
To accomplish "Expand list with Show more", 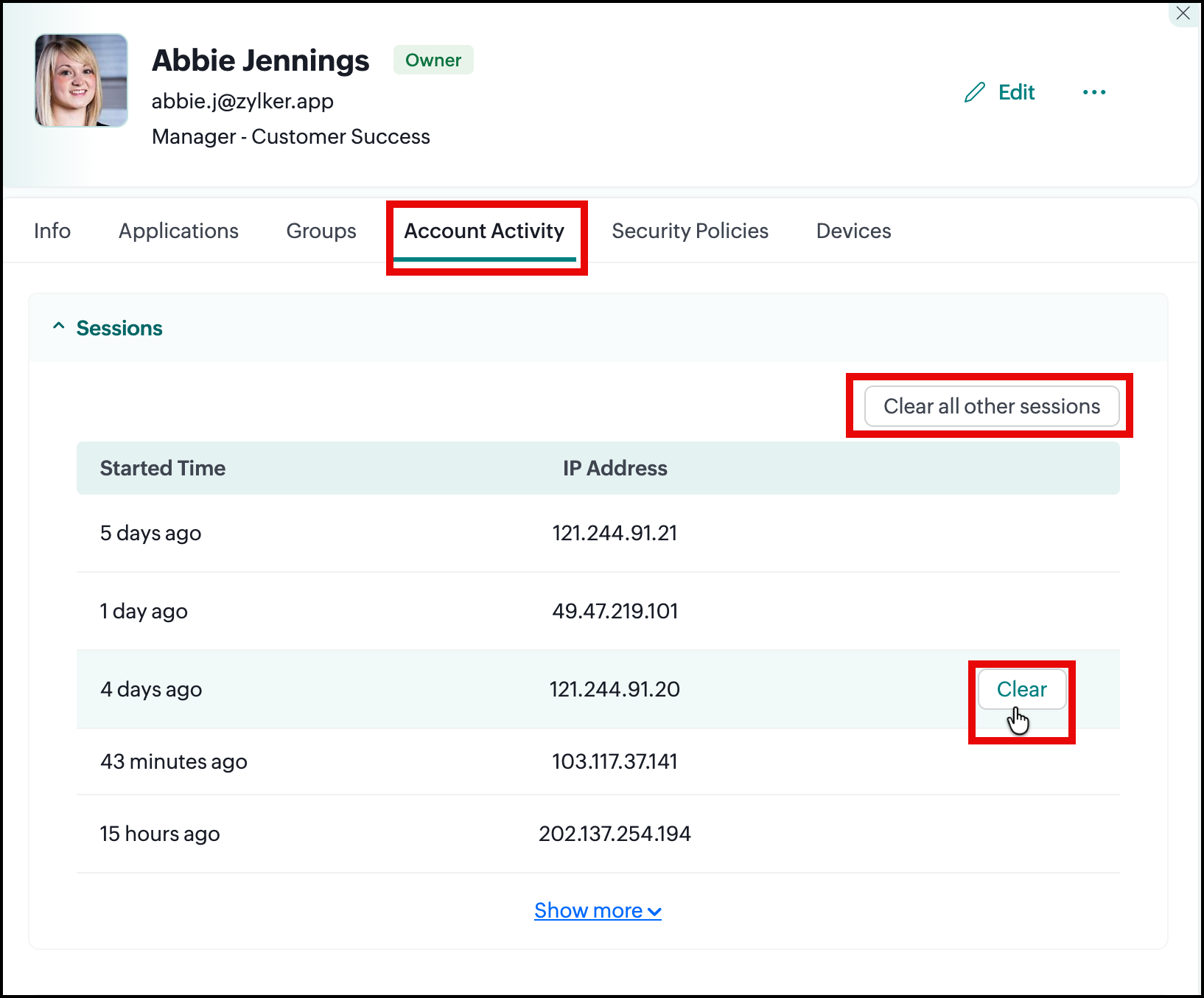I will [598, 911].
